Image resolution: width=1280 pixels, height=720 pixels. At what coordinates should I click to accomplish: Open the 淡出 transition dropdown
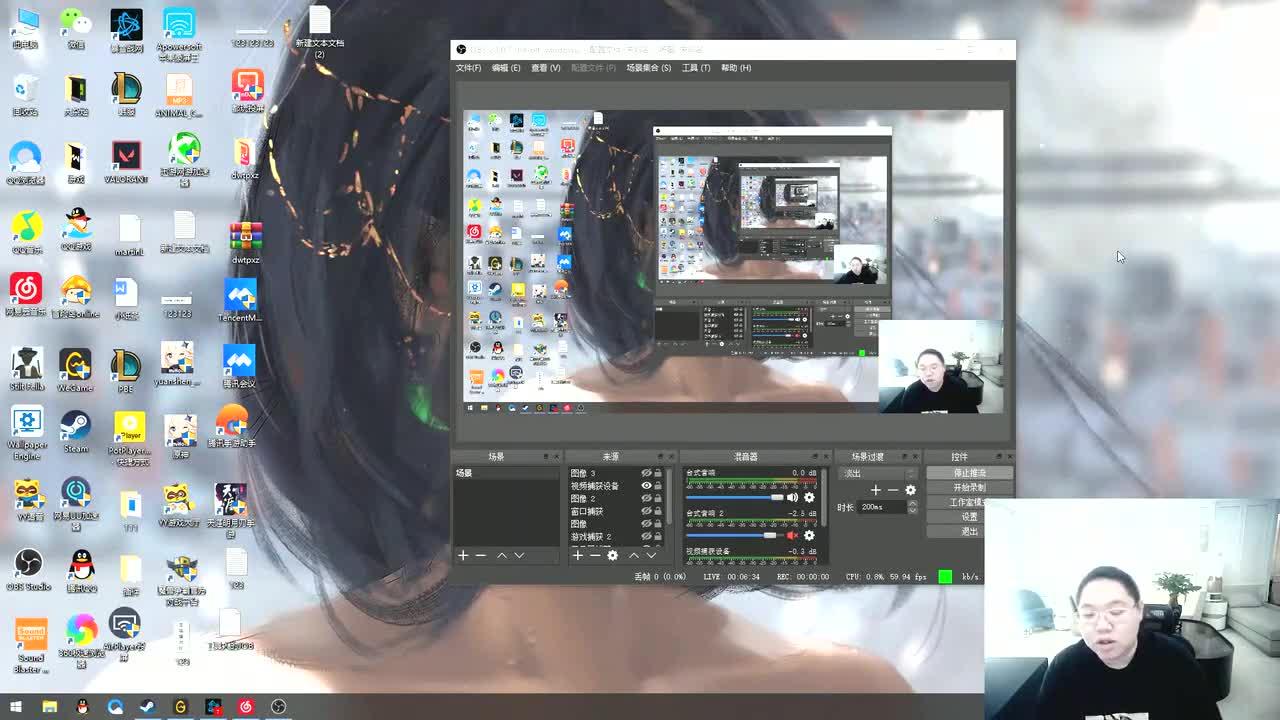point(879,473)
